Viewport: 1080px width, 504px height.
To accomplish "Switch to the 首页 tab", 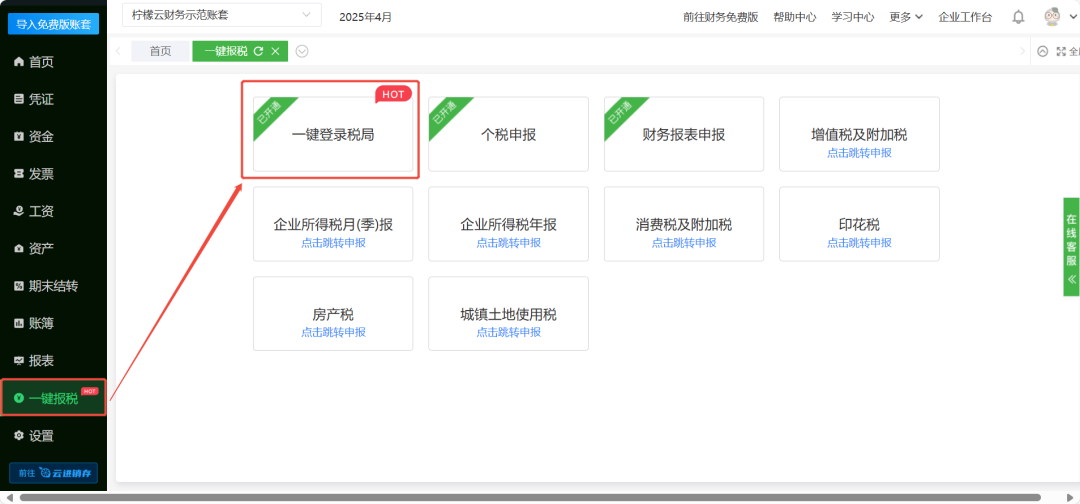I will [x=160, y=51].
